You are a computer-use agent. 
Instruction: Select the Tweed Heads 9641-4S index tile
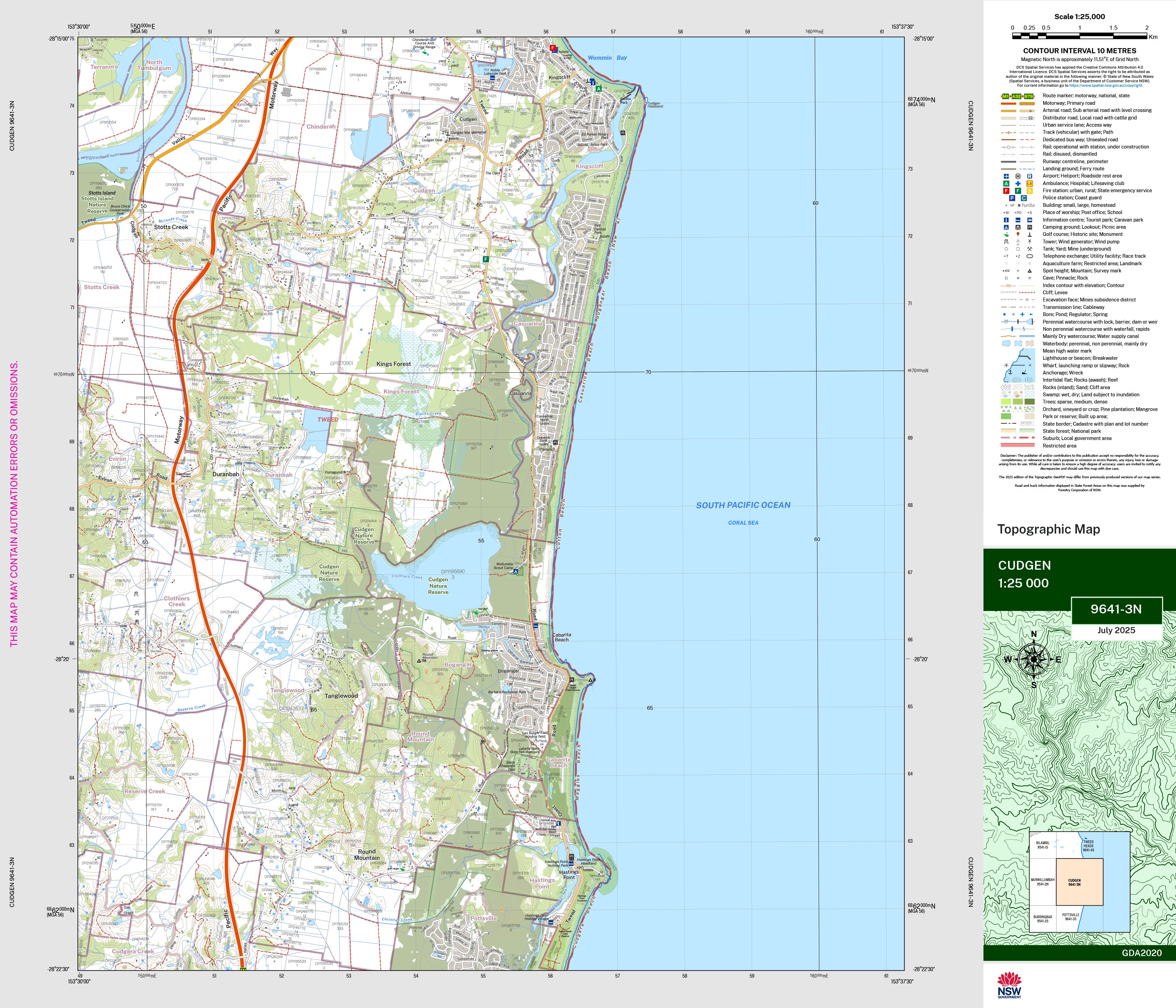tap(1088, 846)
